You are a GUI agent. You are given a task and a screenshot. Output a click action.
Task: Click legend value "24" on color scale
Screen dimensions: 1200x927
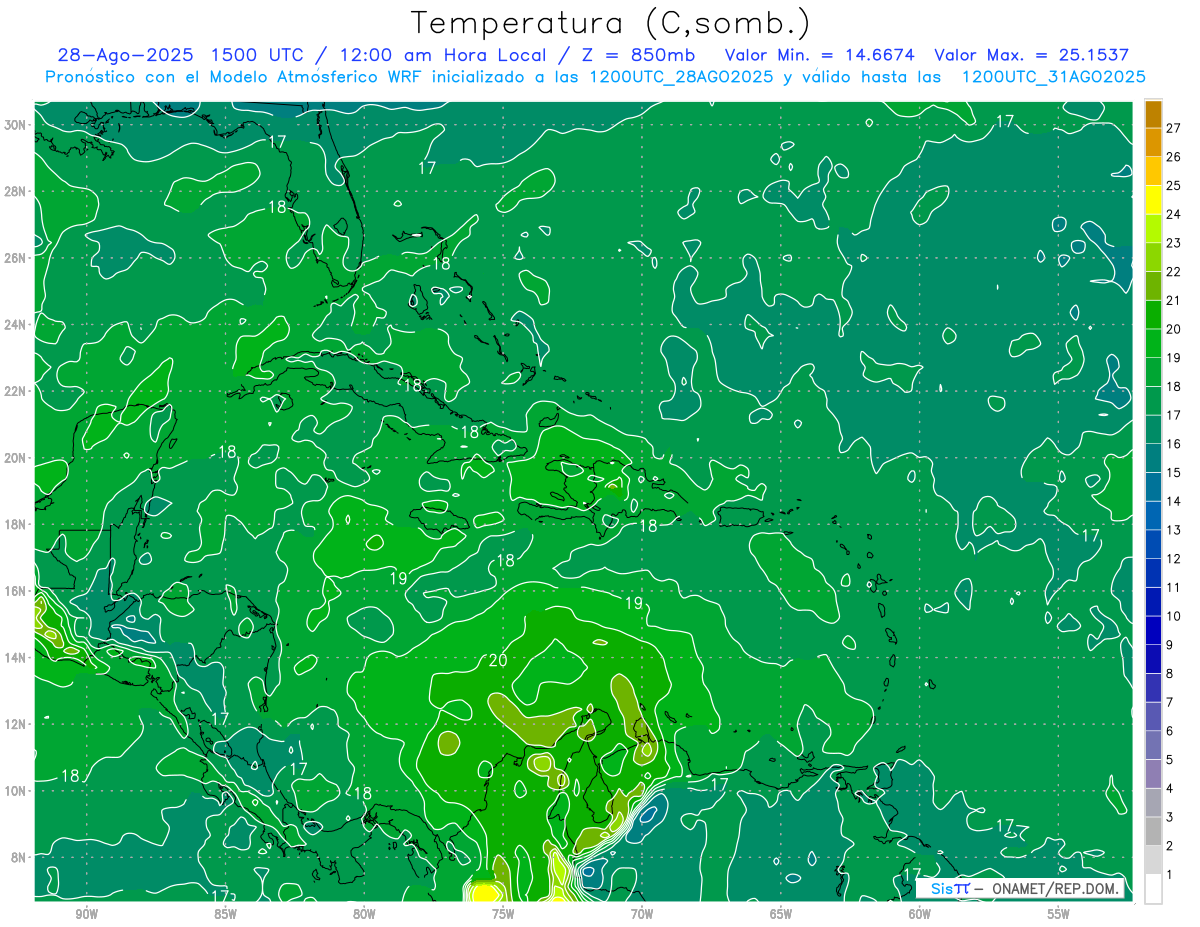pos(1173,214)
